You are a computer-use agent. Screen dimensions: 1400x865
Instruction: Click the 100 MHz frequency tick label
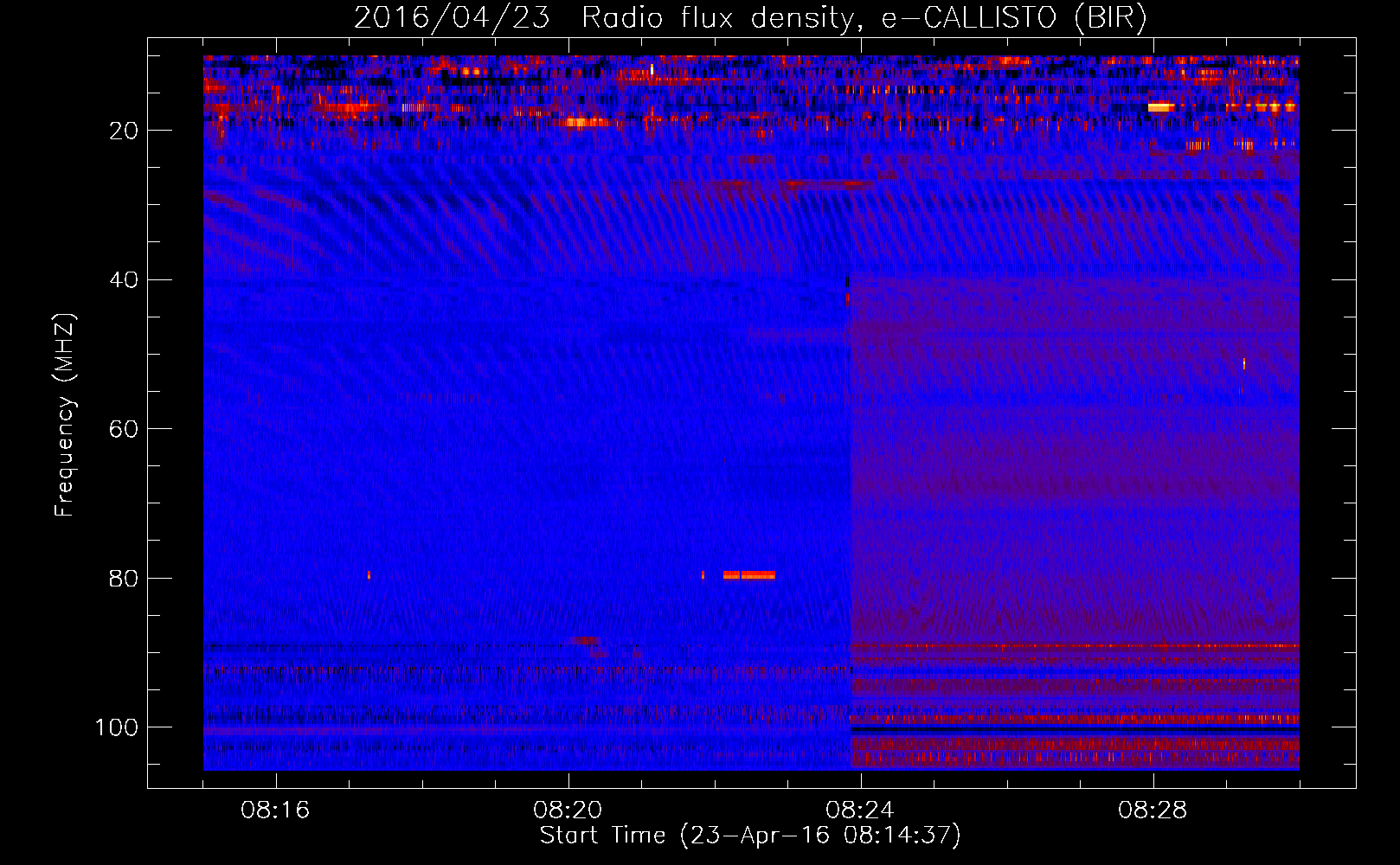pos(117,727)
